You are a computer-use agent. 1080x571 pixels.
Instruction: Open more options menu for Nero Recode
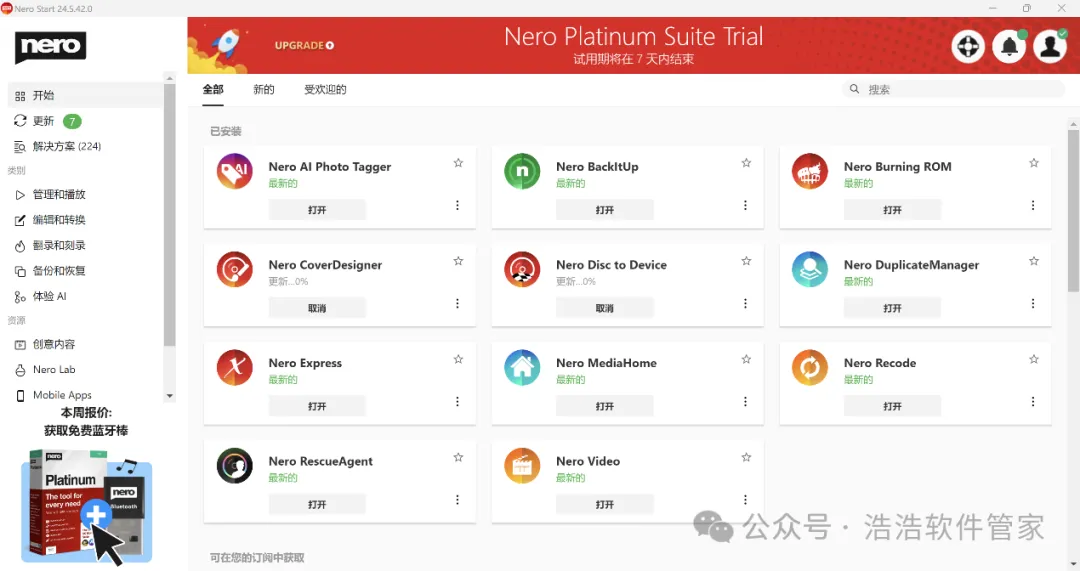[1032, 402]
